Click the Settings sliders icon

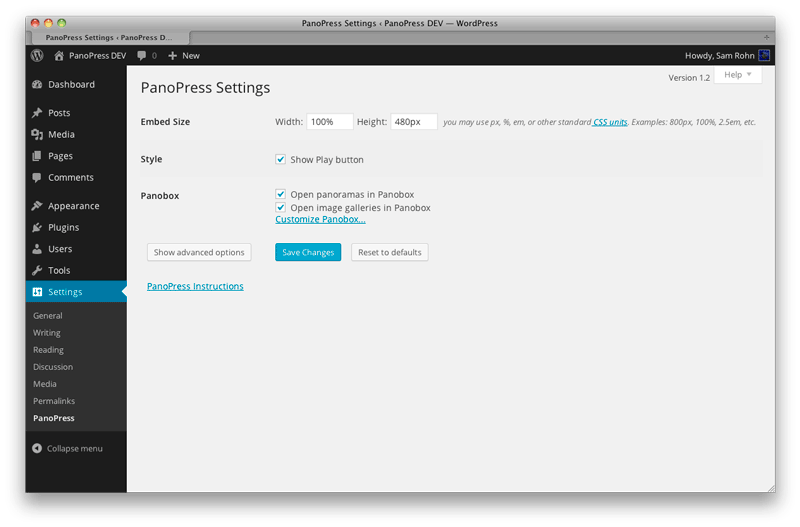(x=37, y=292)
